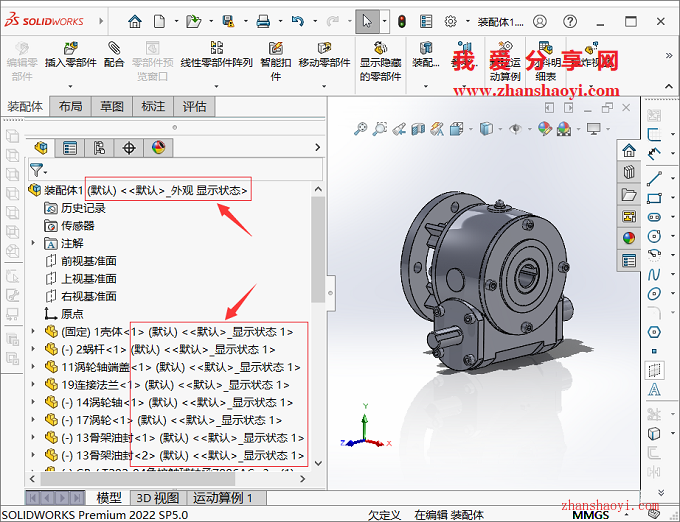
Task: Open dropdown arrow beside Save icon
Action: point(245,21)
